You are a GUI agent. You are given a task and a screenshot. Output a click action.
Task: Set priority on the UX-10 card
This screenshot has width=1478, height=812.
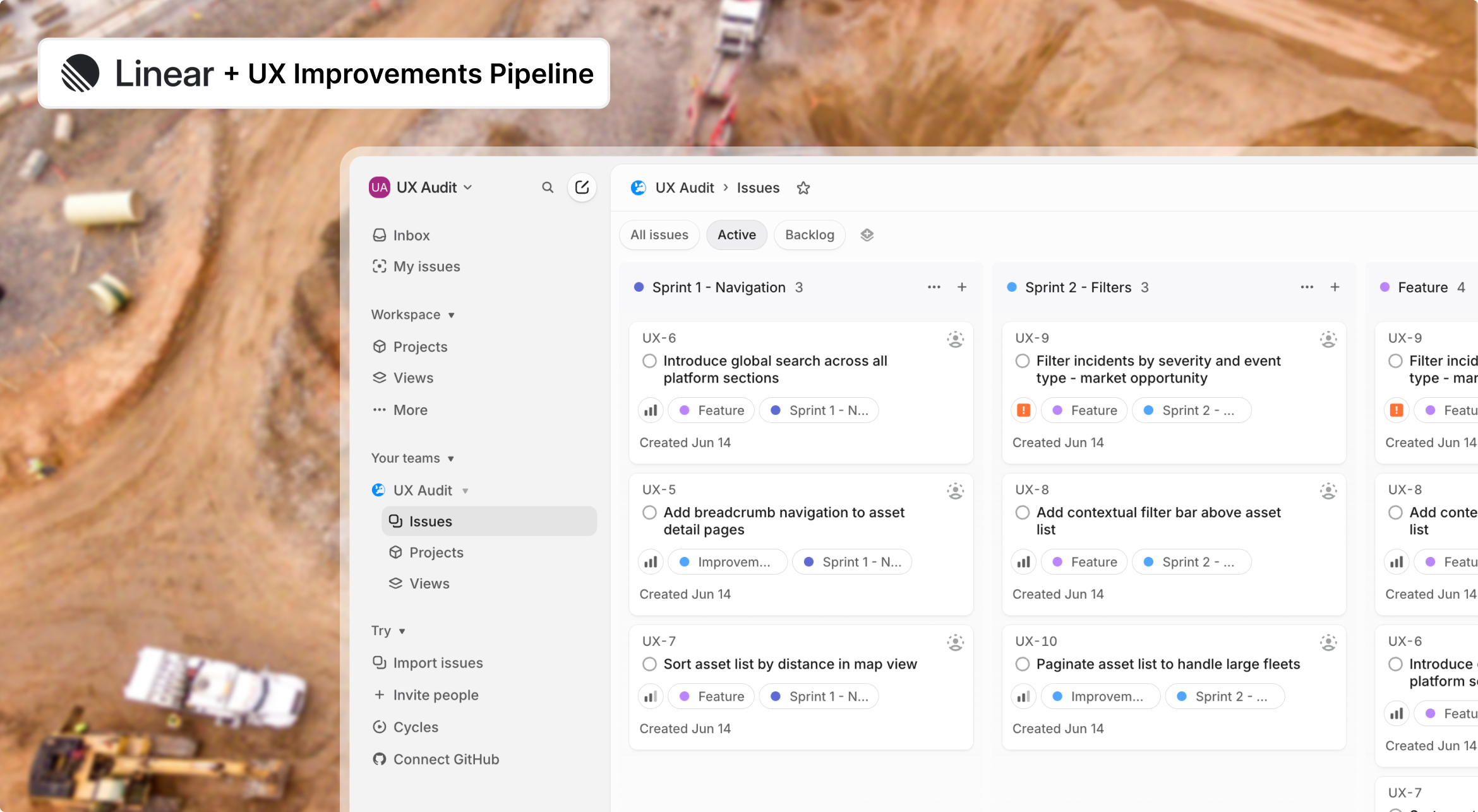coord(1024,696)
